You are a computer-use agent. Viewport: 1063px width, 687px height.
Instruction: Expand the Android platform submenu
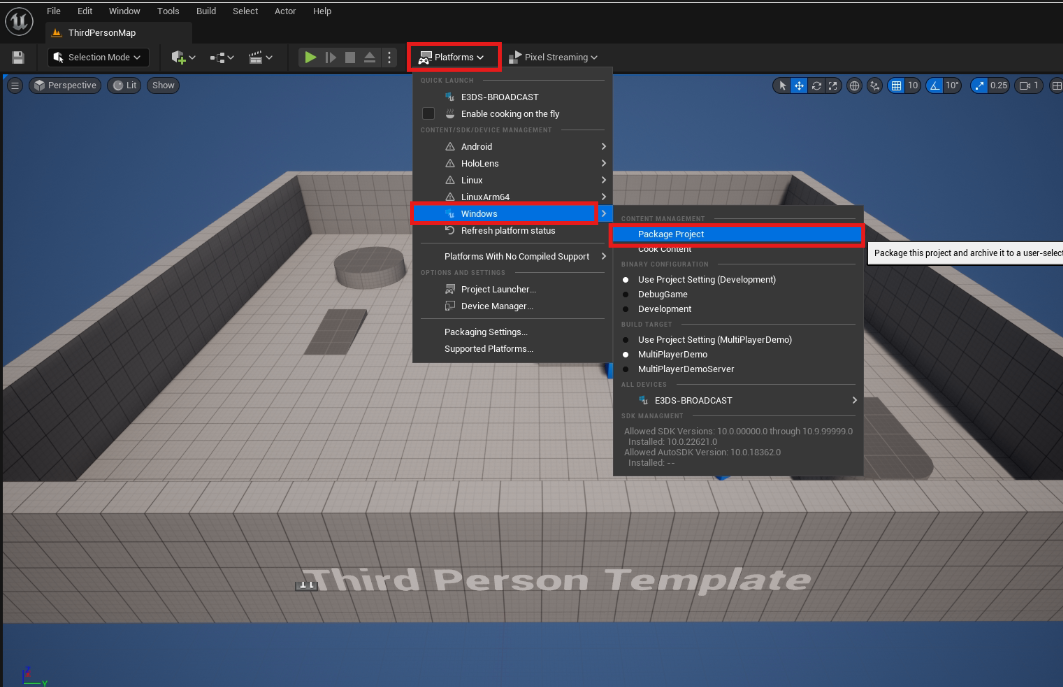point(476,147)
